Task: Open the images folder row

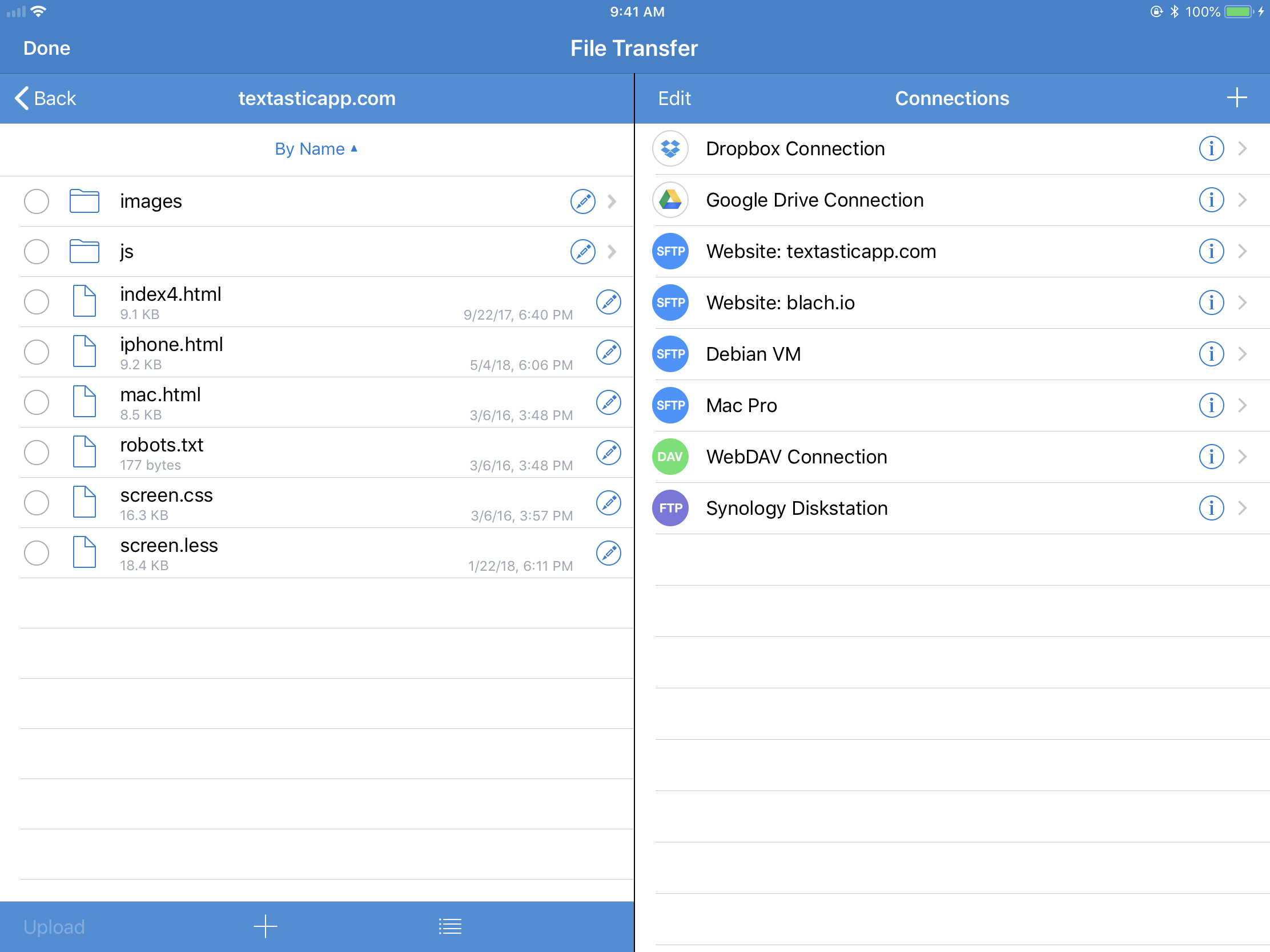Action: click(317, 201)
